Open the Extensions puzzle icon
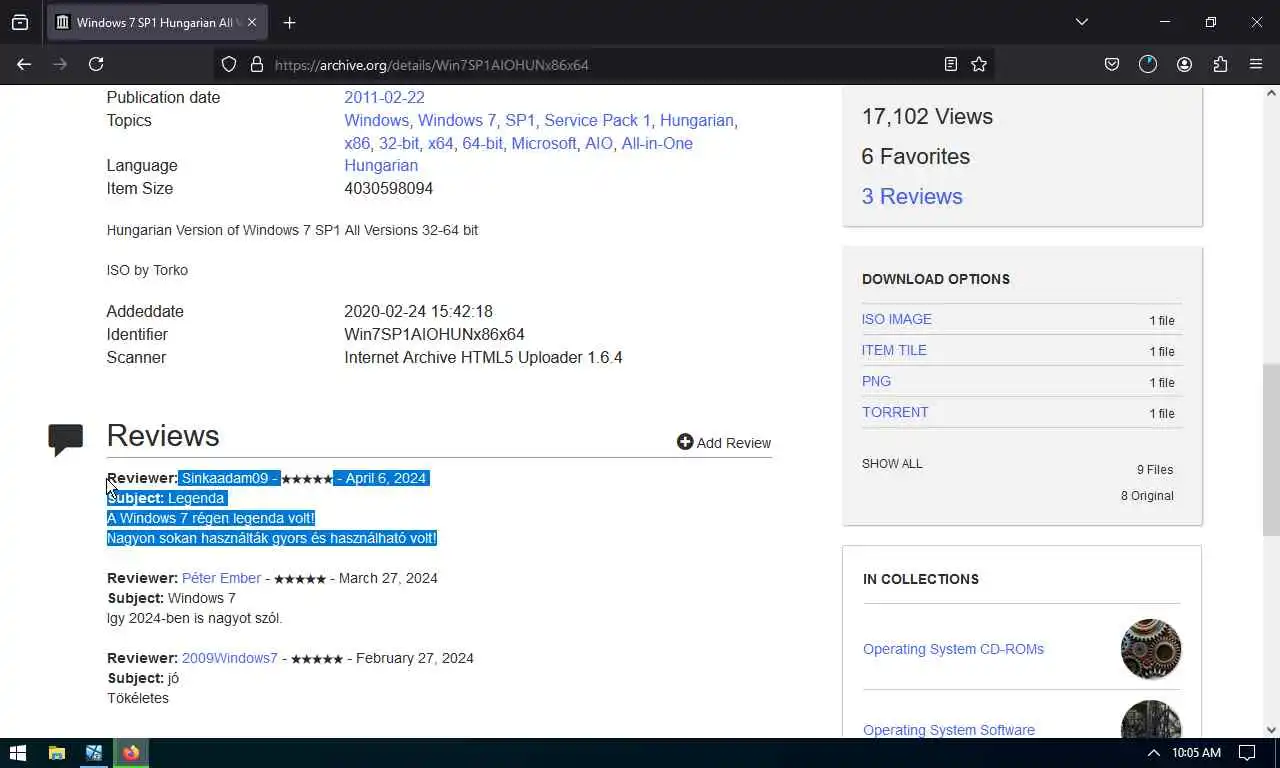Screen dimensions: 1280x768 (x=1220, y=64)
